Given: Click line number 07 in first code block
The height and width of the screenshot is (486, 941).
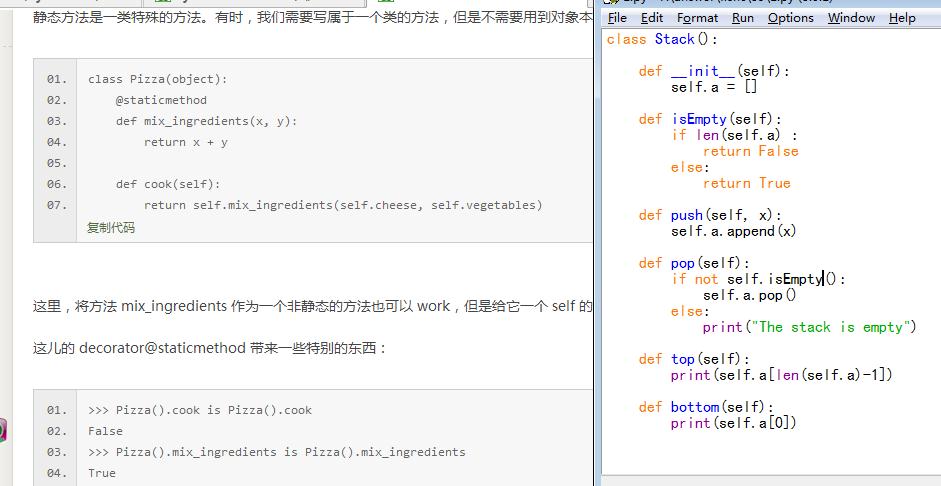Looking at the screenshot, I should [x=56, y=205].
